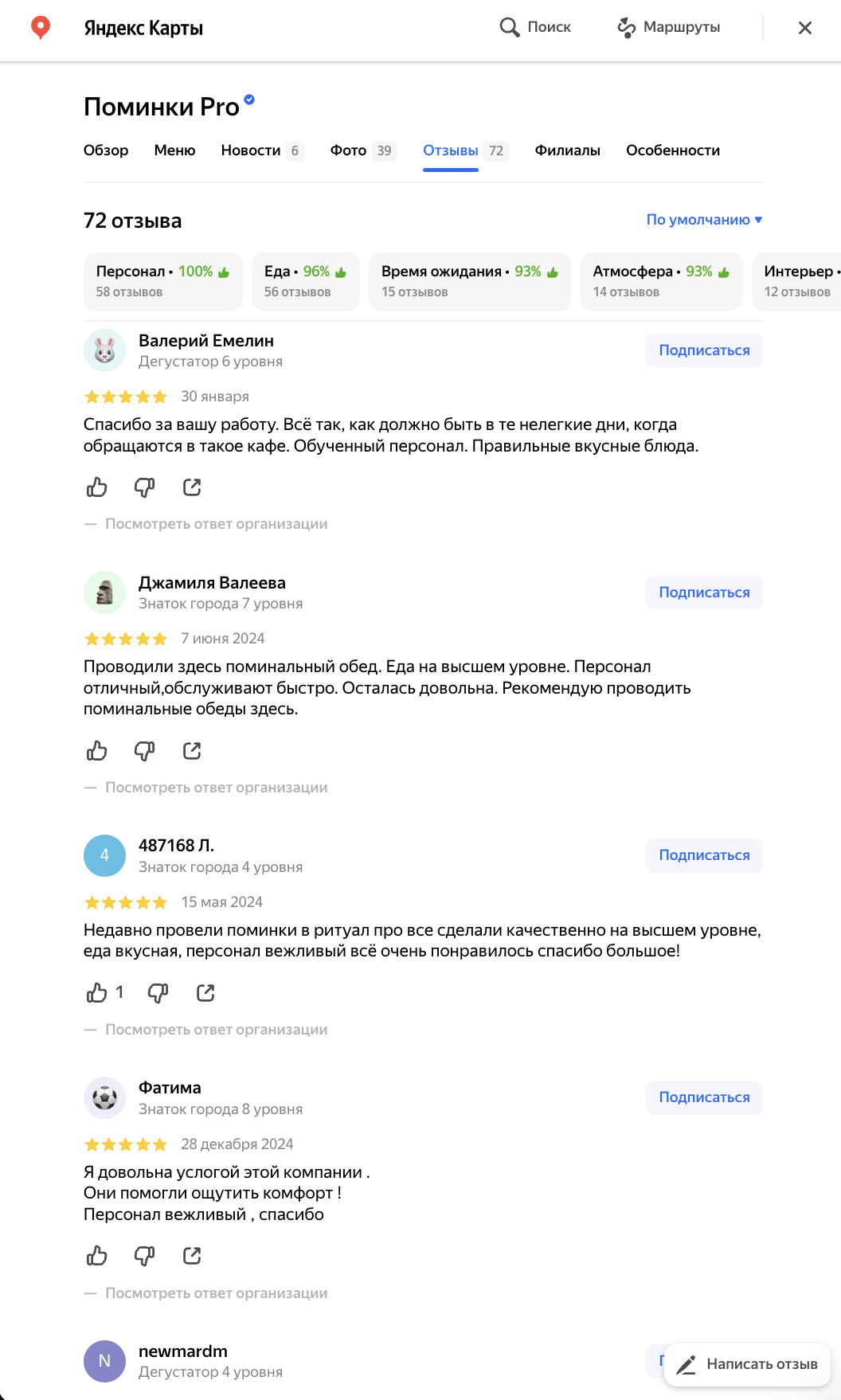Open the Поиск search
The image size is (841, 1400).
click(x=535, y=28)
